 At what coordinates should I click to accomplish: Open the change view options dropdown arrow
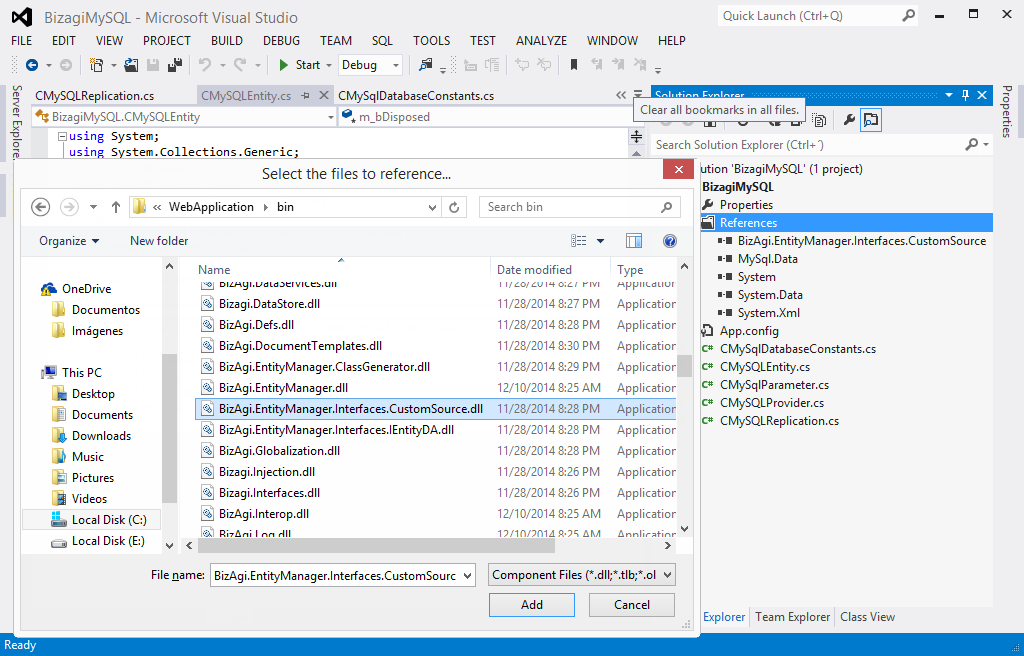pos(600,241)
